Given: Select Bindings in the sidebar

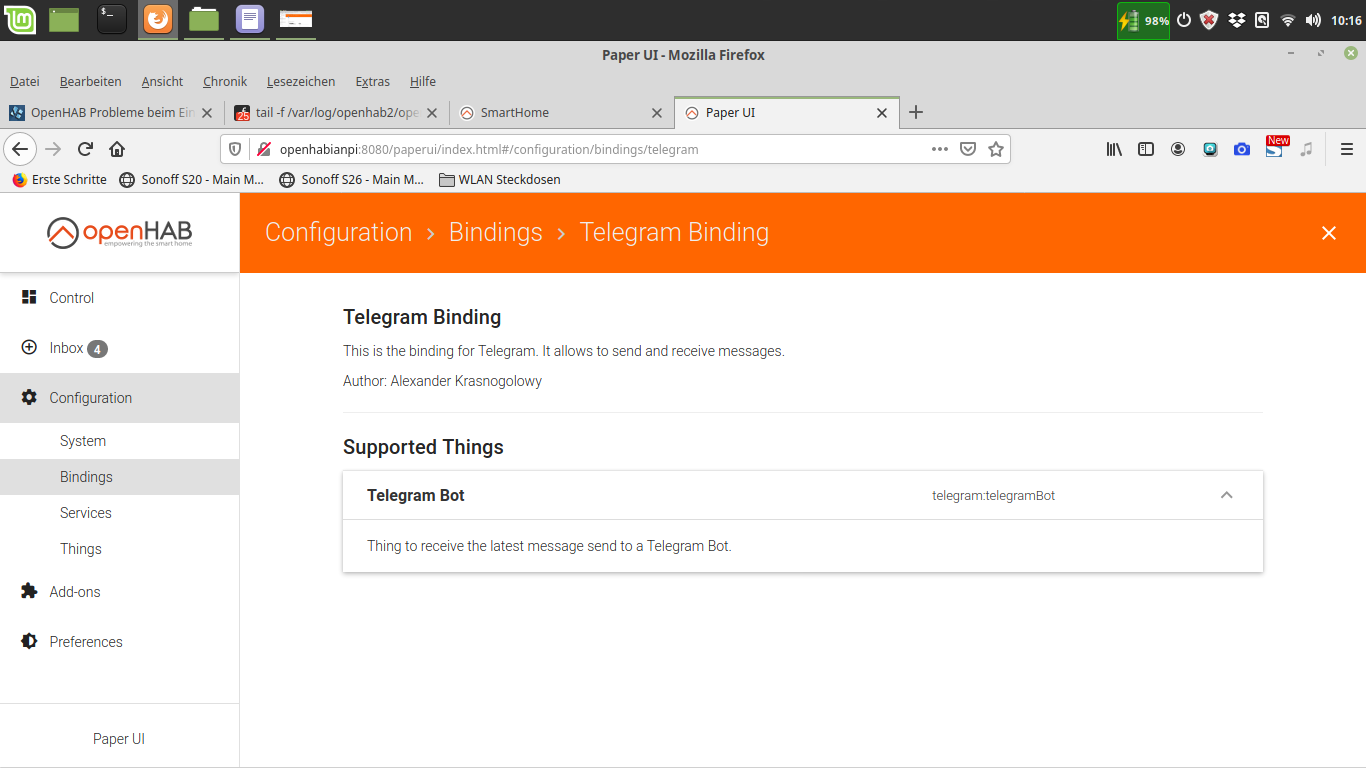Looking at the screenshot, I should (x=120, y=477).
